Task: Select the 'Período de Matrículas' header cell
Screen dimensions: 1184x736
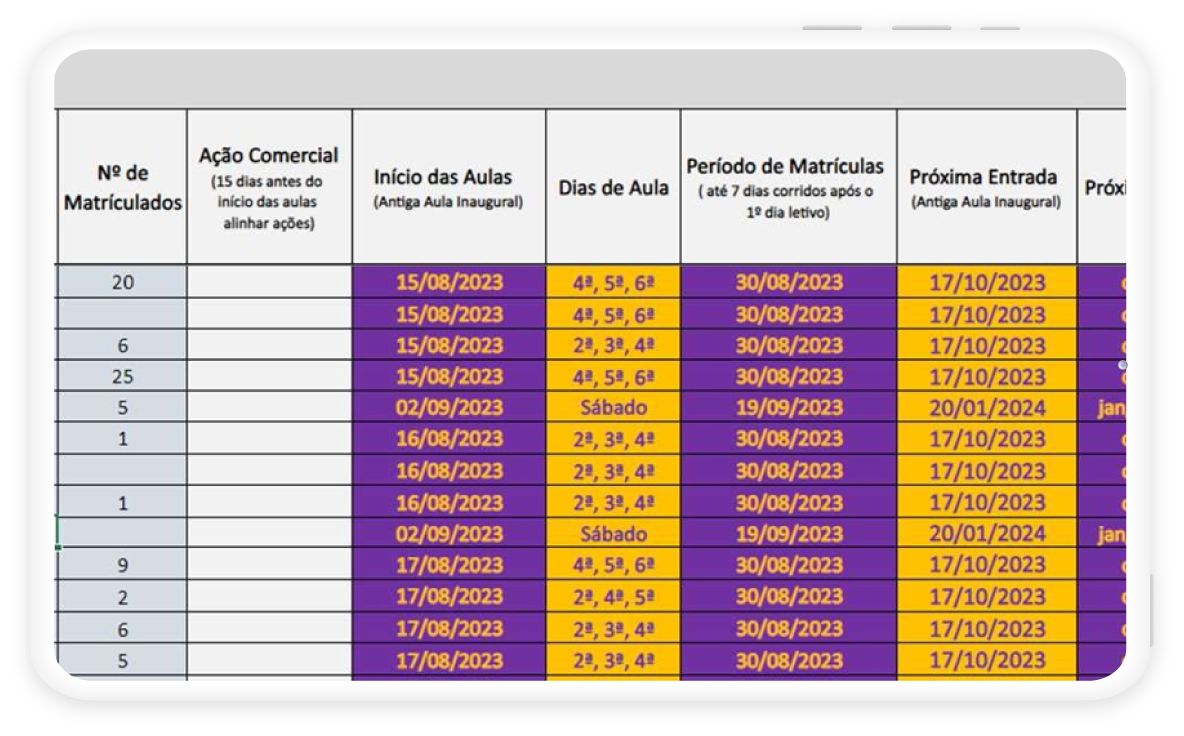Action: [788, 187]
